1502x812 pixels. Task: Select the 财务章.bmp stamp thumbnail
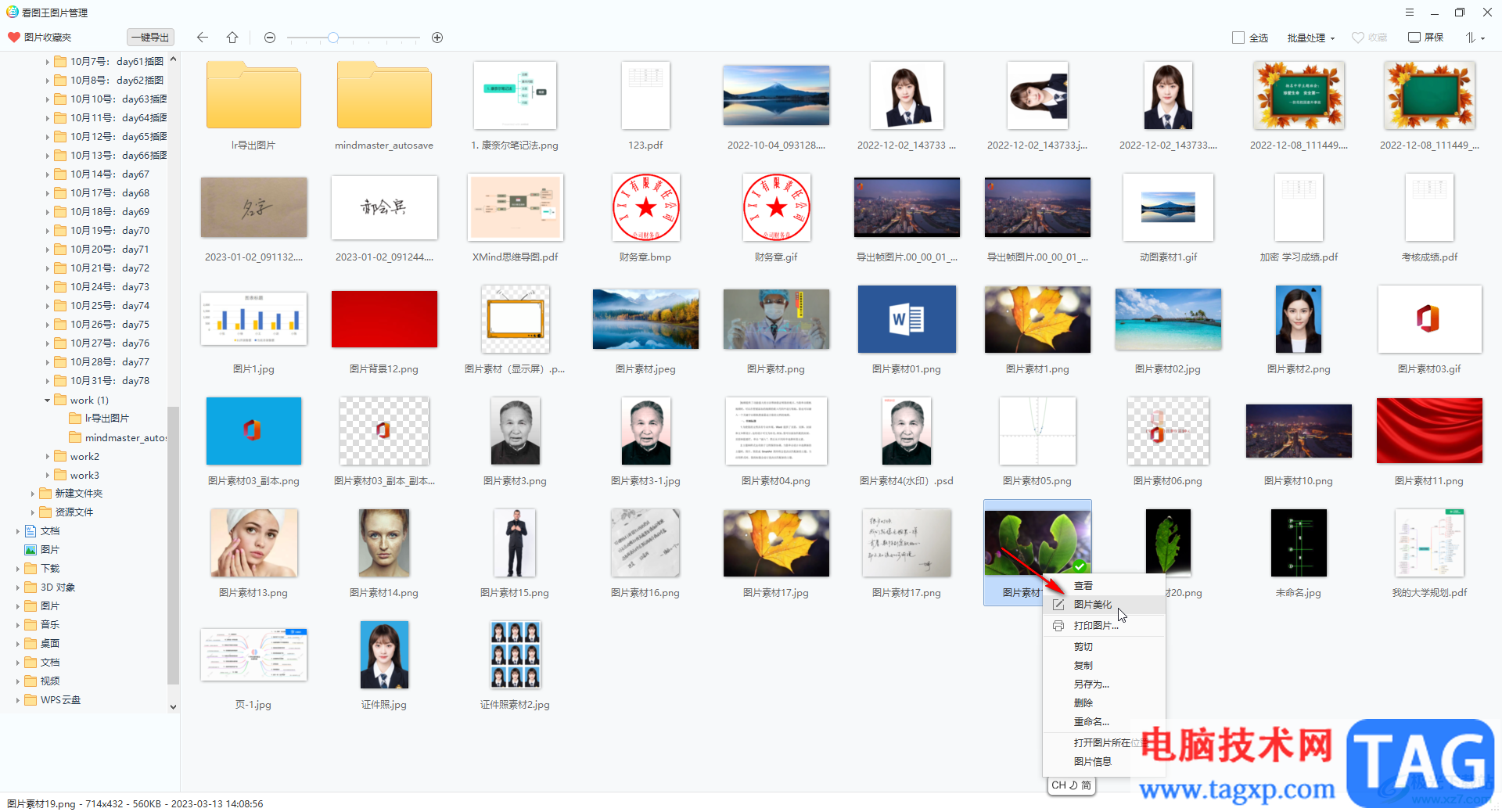tap(645, 207)
